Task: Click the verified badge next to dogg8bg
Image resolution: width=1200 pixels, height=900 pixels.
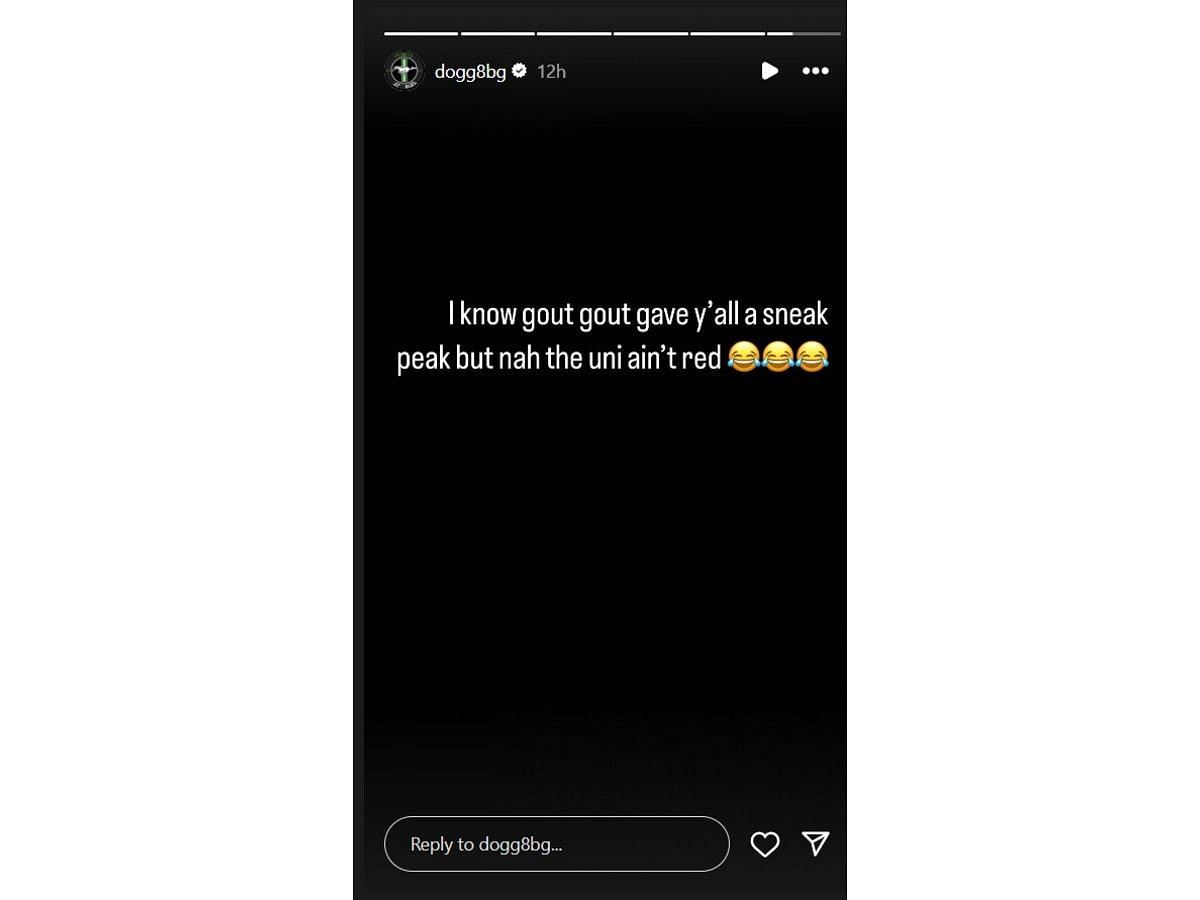Action: pyautogui.click(x=519, y=71)
